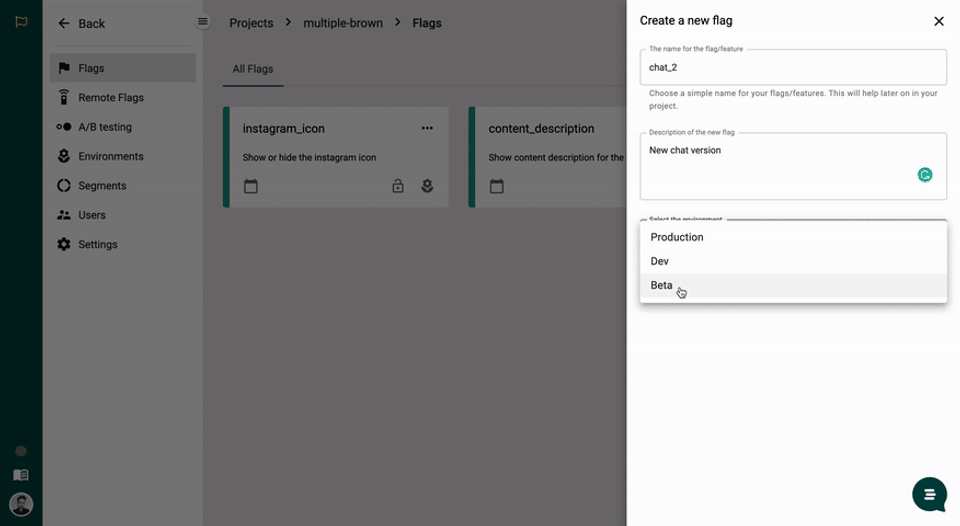Image resolution: width=960 pixels, height=526 pixels.
Task: Open multiple-brown breadcrumb
Action: coord(343,23)
